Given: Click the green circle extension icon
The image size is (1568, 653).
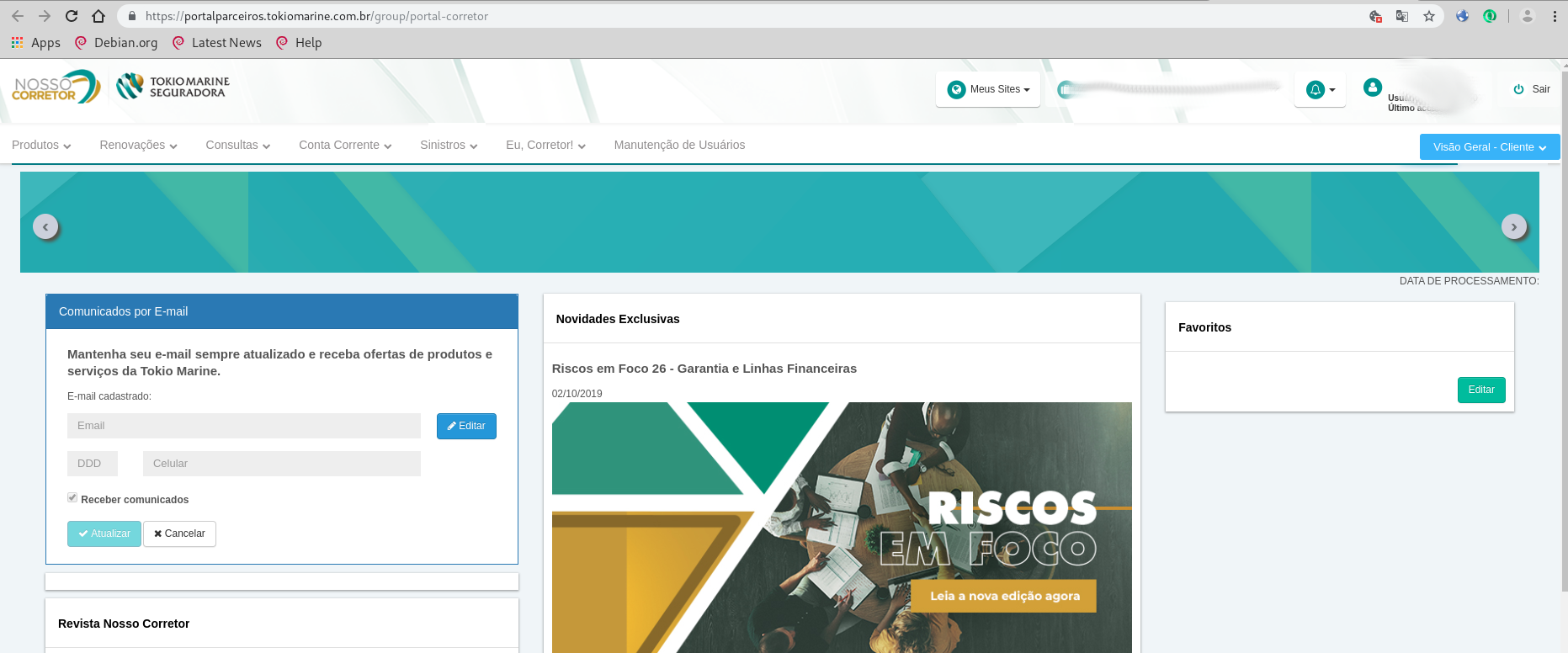Looking at the screenshot, I should coord(1490,16).
